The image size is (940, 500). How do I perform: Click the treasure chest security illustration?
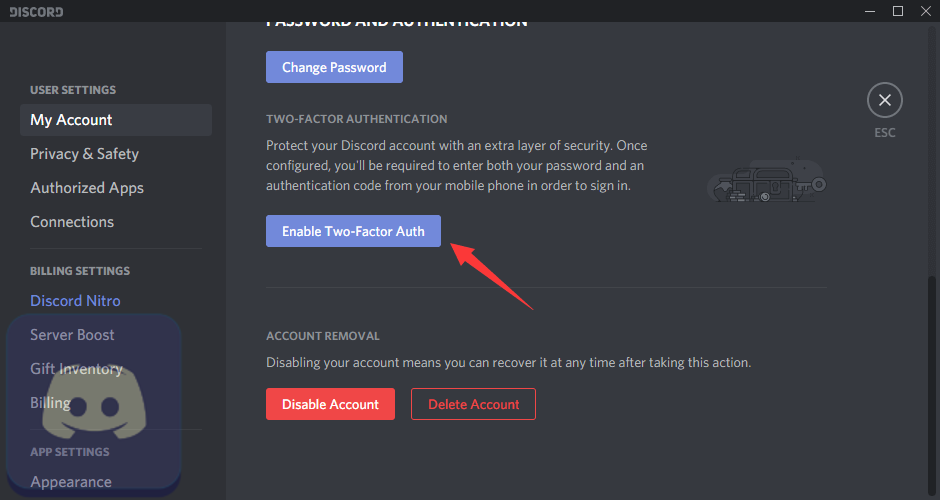[x=767, y=179]
